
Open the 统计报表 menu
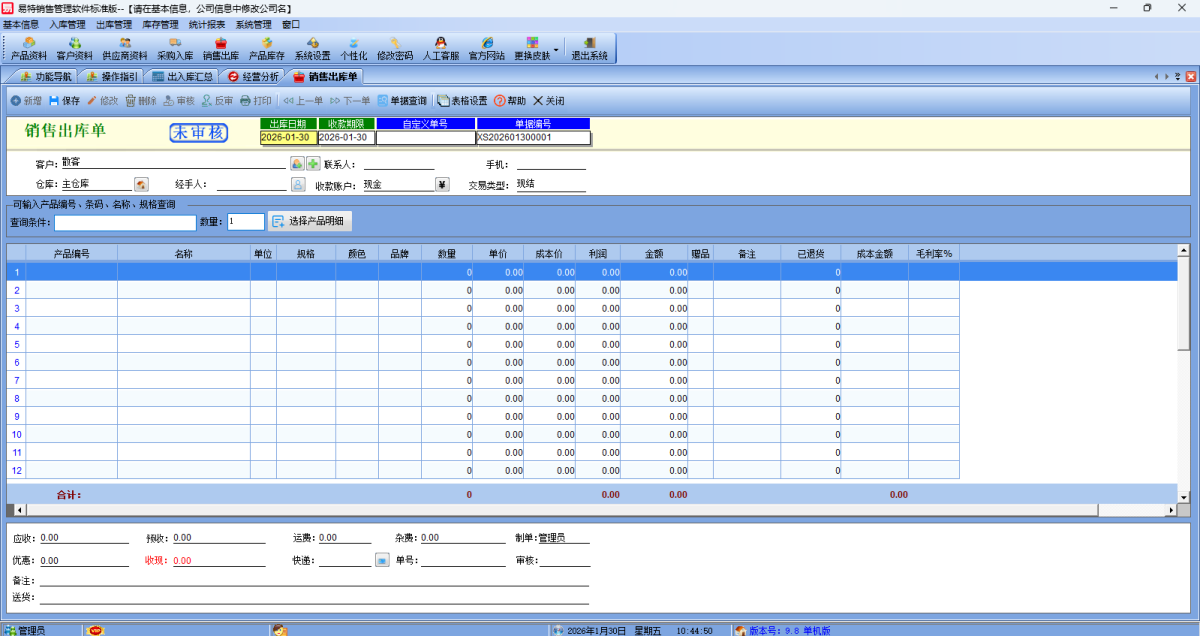(207, 24)
